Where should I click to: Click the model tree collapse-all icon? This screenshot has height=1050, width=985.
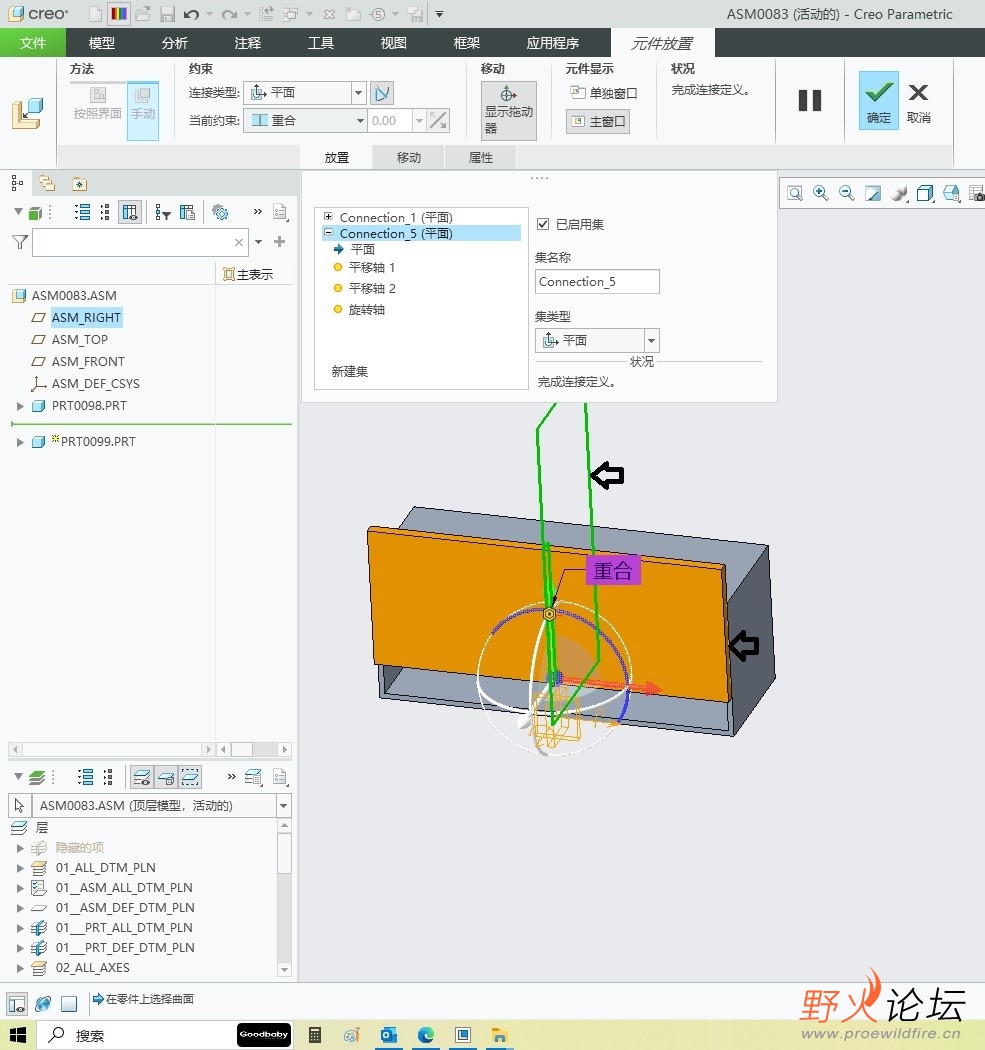tap(105, 213)
